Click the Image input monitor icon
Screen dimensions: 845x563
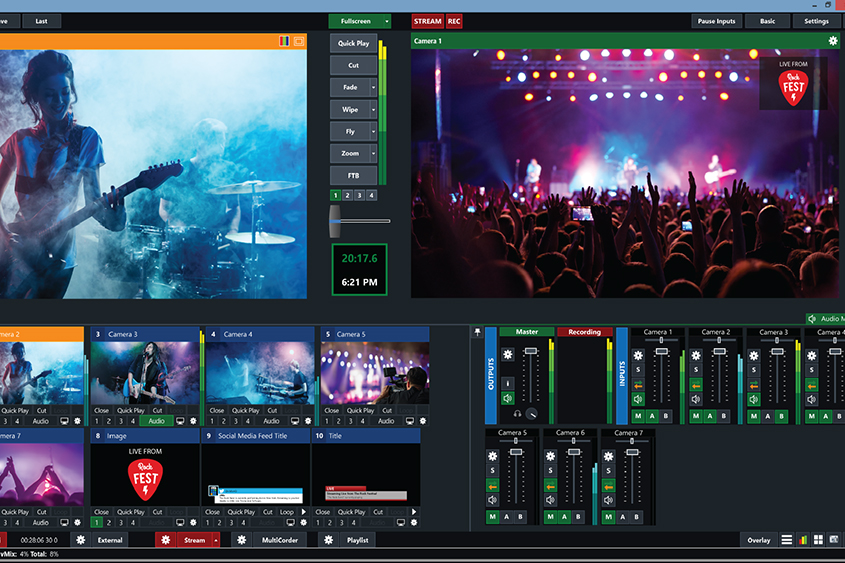click(x=180, y=522)
